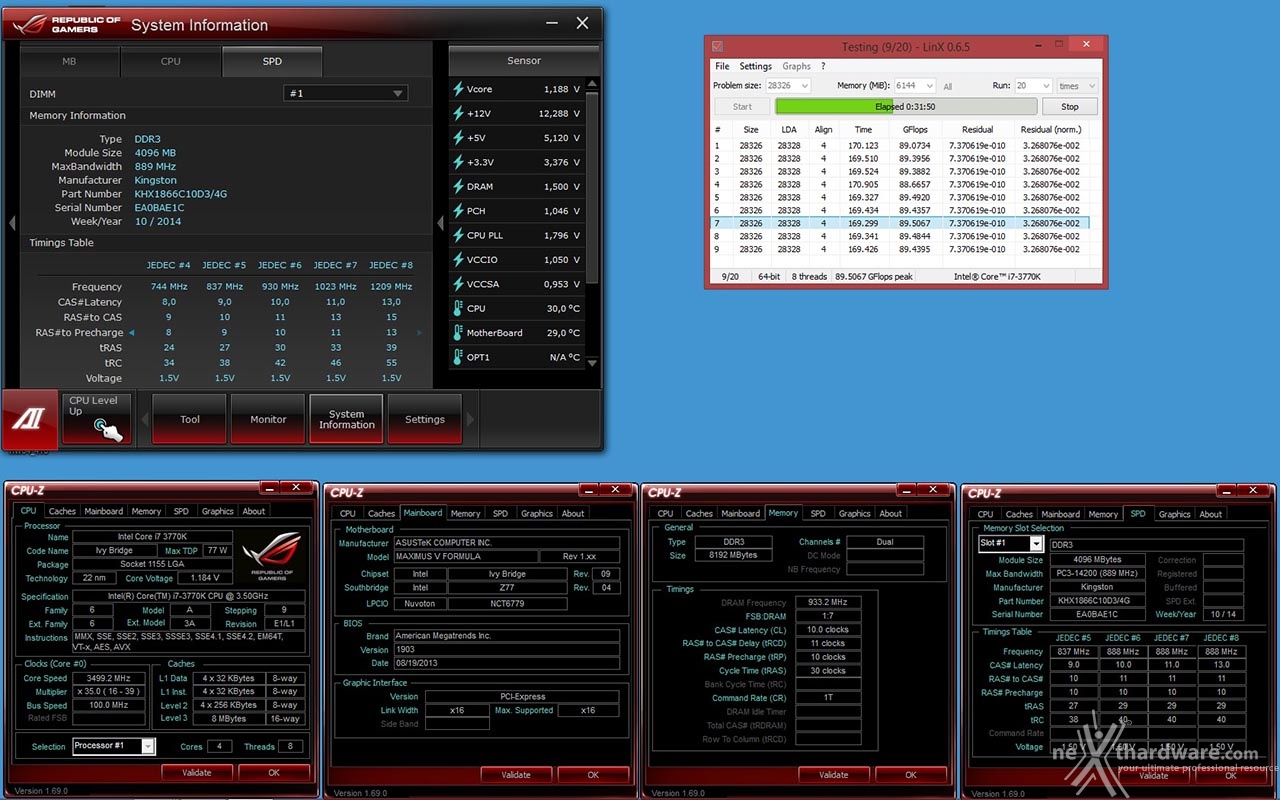Viewport: 1280px width, 800px height.
Task: Click bottom navigation right arrow beside Settings
Action: click(x=471, y=420)
